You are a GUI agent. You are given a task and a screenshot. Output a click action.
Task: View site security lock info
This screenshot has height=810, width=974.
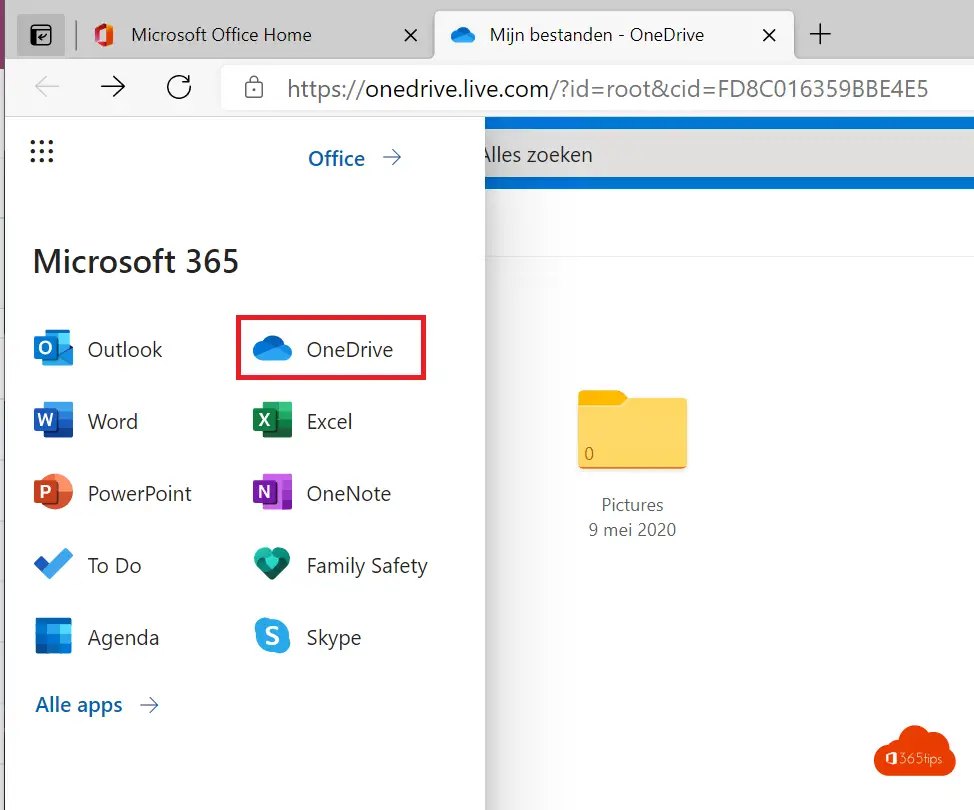[x=253, y=88]
